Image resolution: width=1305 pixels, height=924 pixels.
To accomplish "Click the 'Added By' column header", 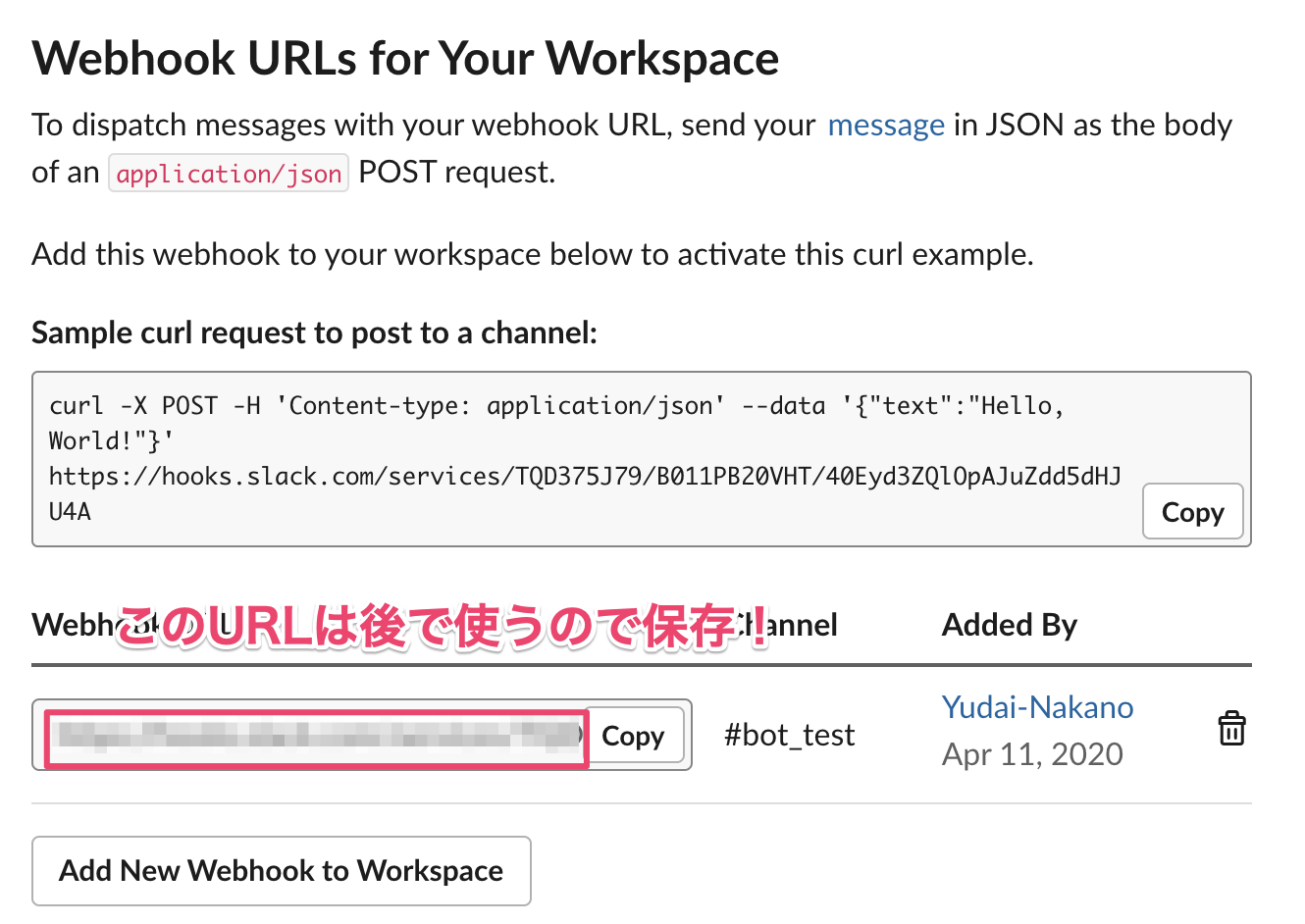I will click(x=1010, y=625).
